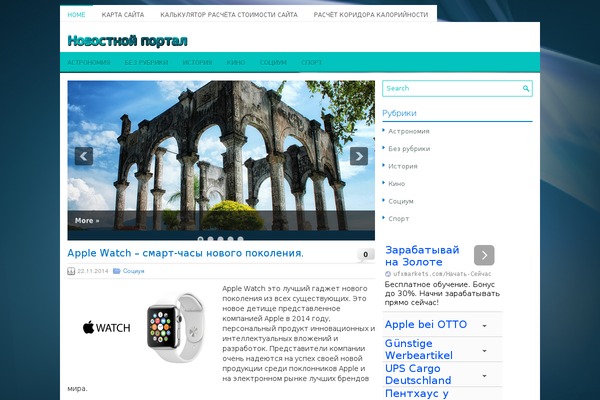
Task: Show previous slide with left arrow
Action: [84, 156]
